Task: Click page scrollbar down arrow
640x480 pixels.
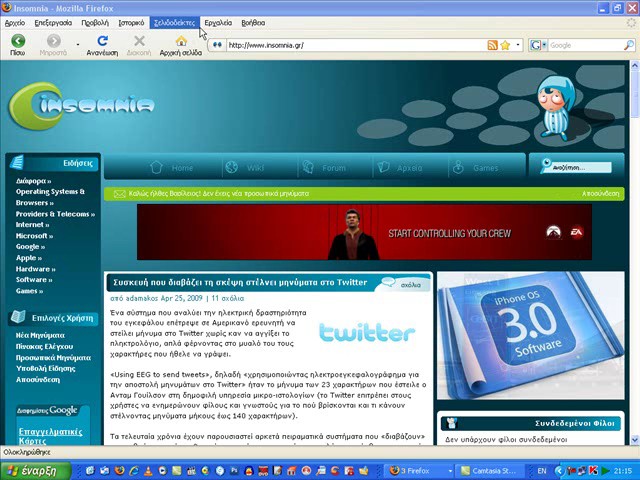Action: [635, 440]
